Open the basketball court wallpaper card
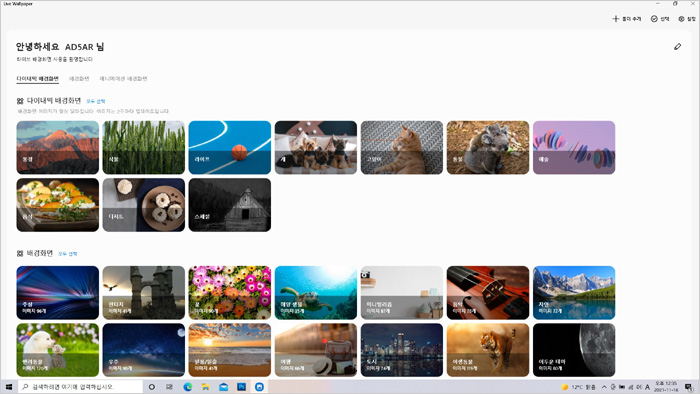 point(229,147)
